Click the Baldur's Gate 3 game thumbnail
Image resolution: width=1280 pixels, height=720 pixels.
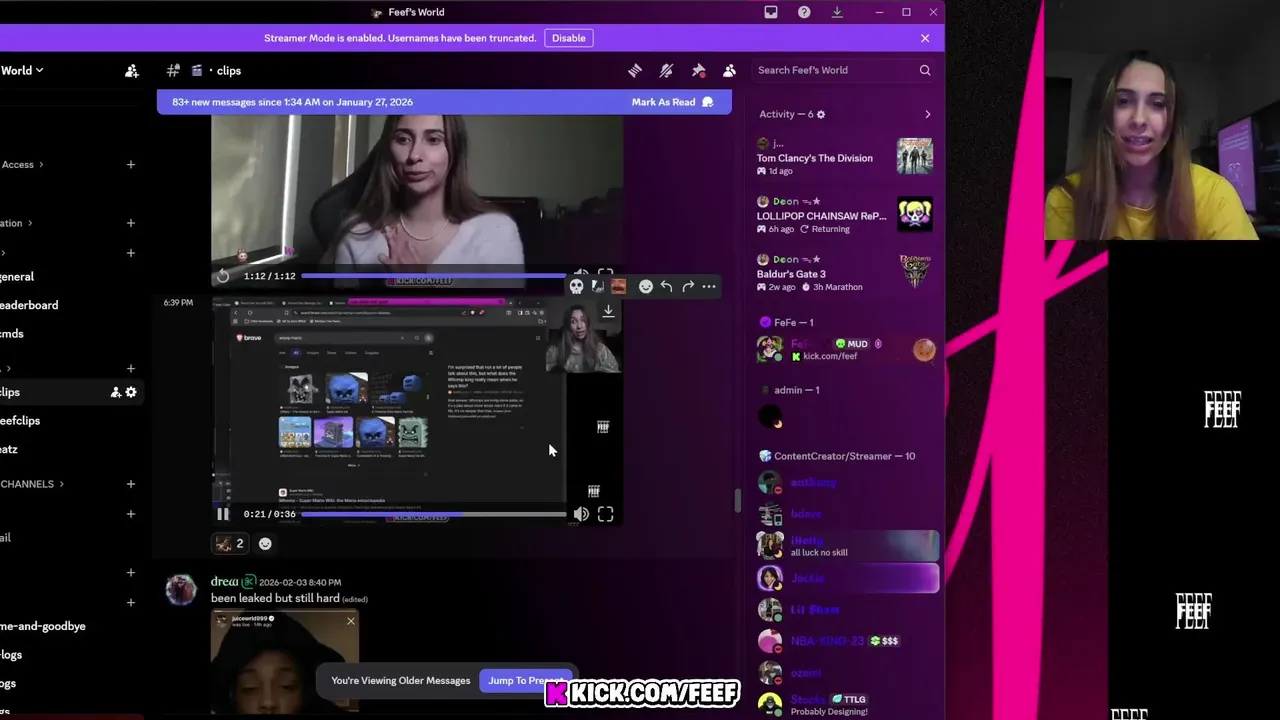[915, 272]
